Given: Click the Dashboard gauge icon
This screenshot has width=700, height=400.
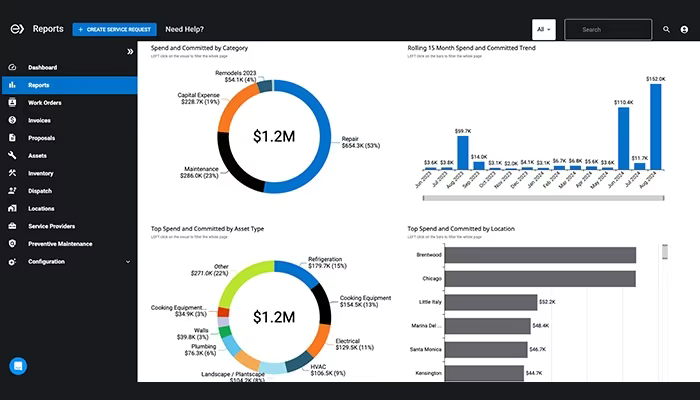Looking at the screenshot, I should point(12,67).
